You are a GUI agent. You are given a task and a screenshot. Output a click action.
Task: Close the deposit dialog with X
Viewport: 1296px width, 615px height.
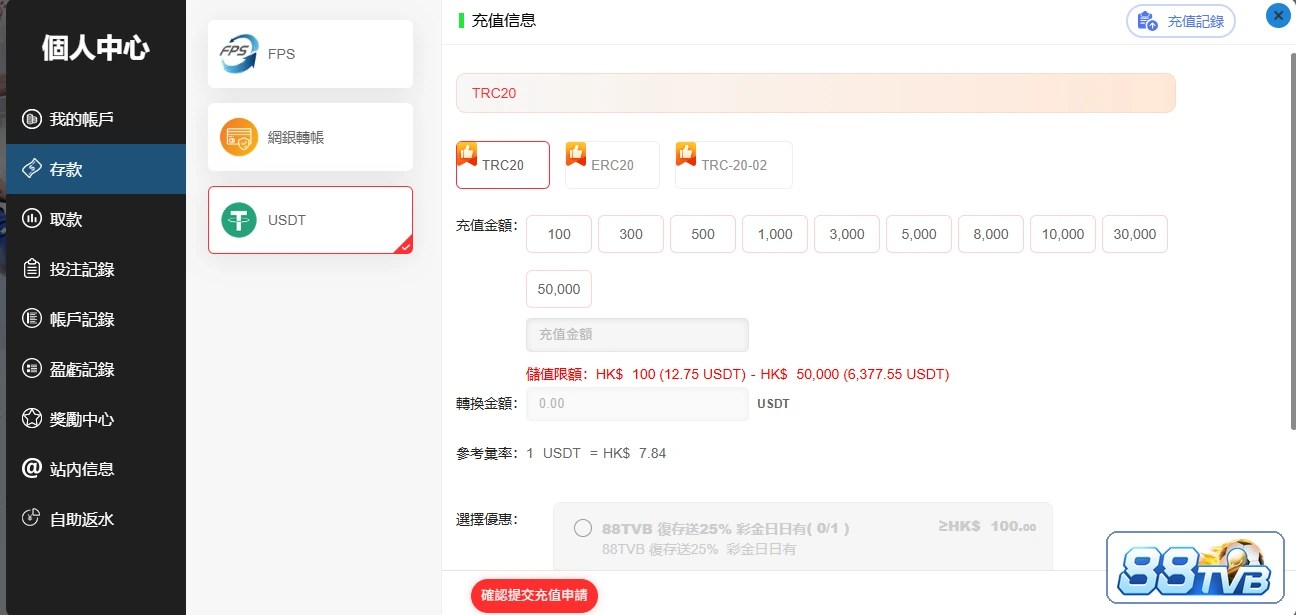click(1277, 16)
